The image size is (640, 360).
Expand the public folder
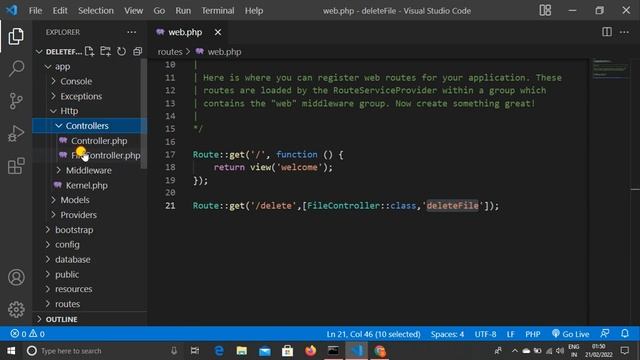[67, 274]
